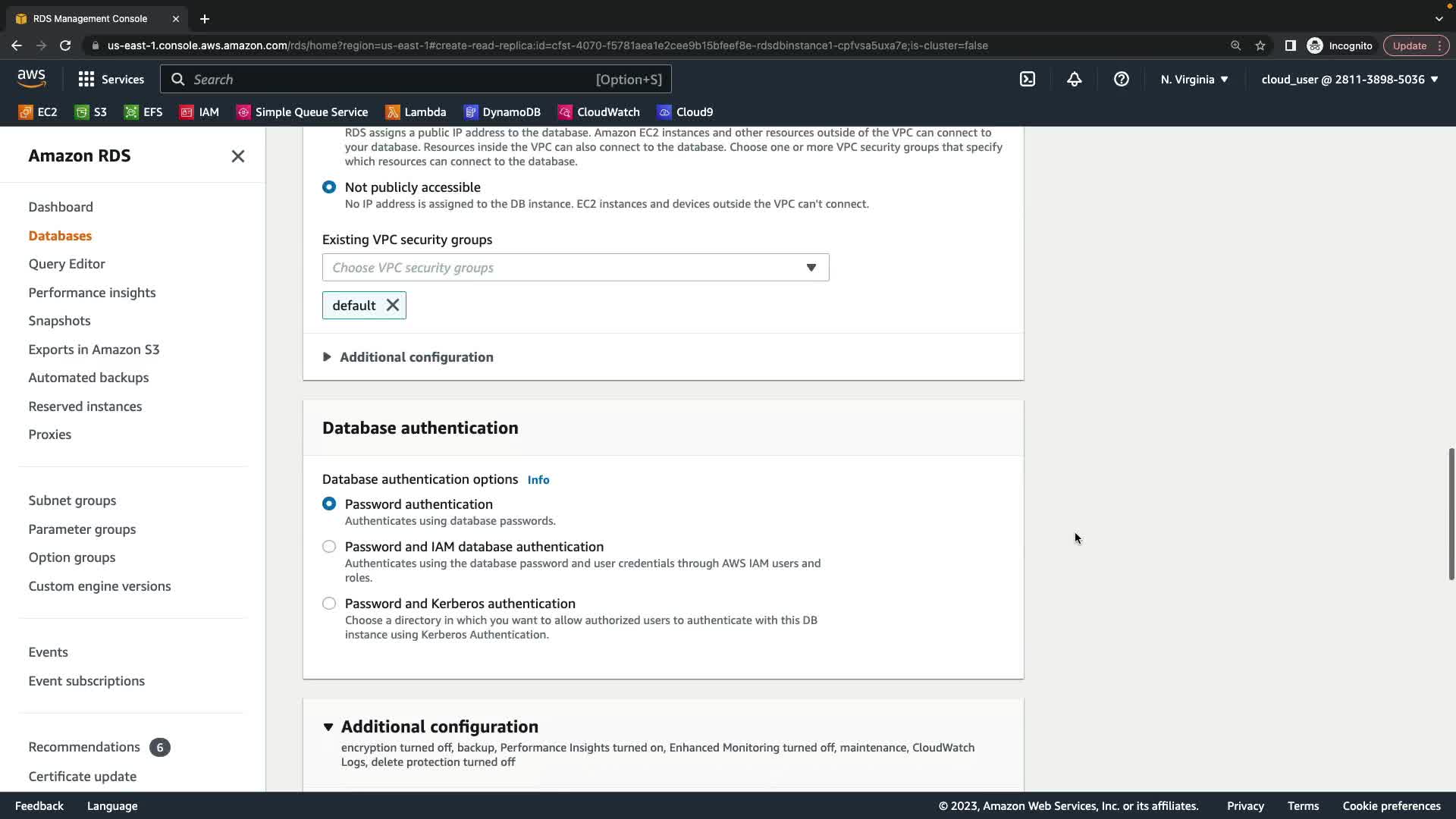Viewport: 1456px width, 819px height.
Task: Go to Snapshots in the sidebar
Action: click(x=59, y=321)
